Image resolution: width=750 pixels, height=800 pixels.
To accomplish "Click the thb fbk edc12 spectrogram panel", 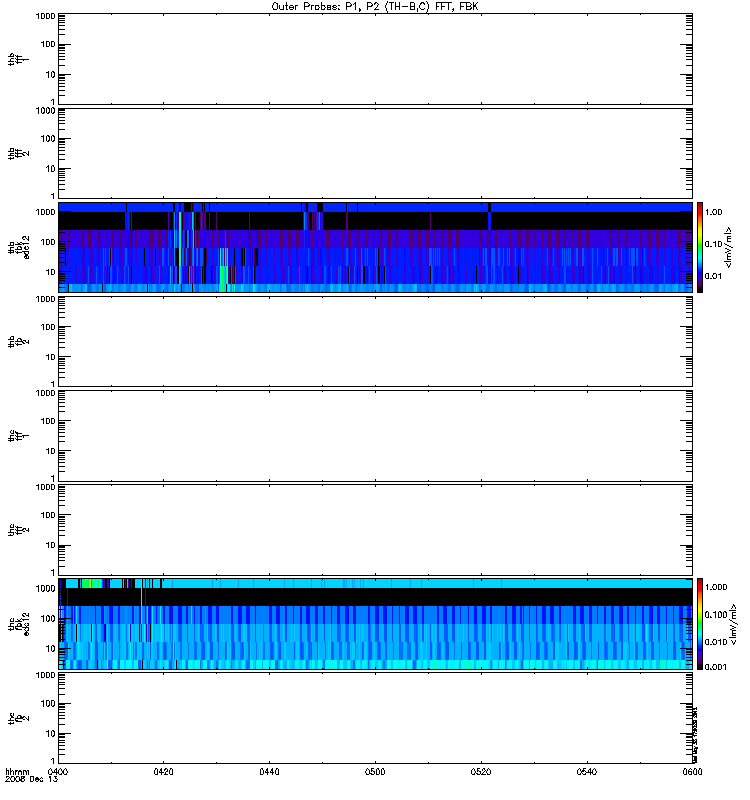I will [375, 247].
